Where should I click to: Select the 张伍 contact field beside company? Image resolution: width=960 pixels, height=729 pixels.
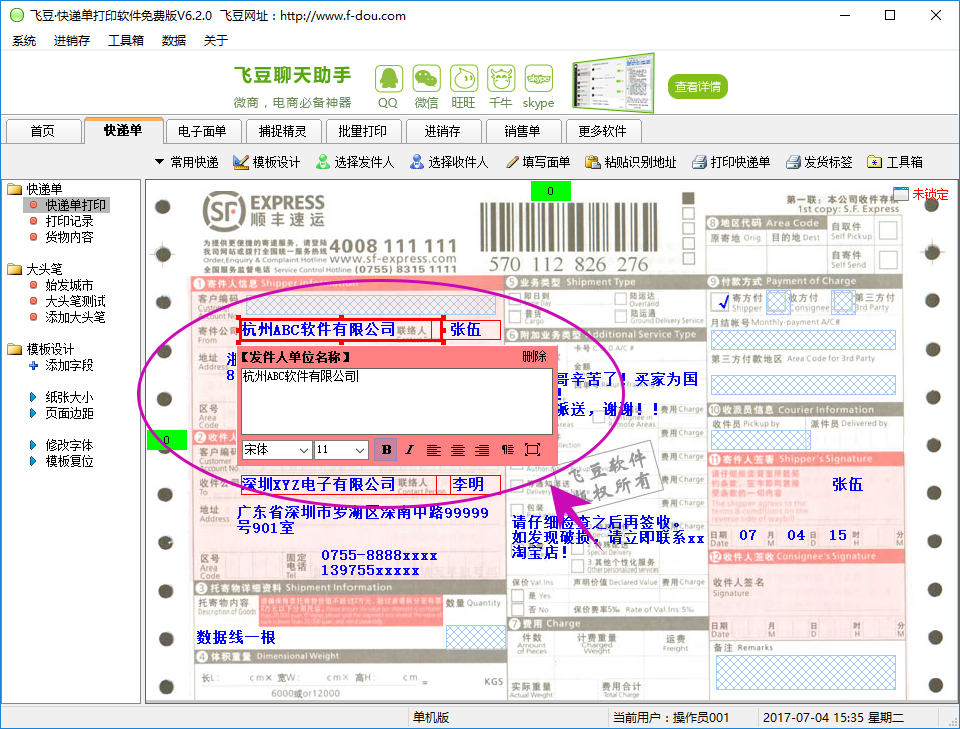click(472, 330)
